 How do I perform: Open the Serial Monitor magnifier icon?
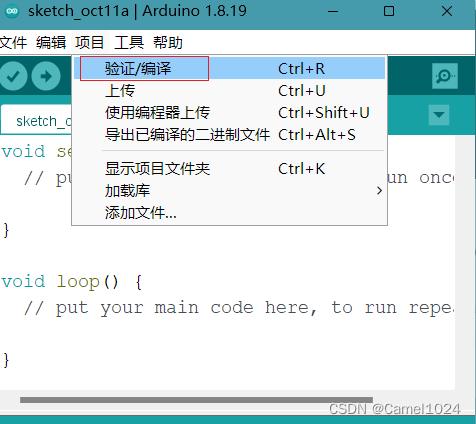point(445,76)
